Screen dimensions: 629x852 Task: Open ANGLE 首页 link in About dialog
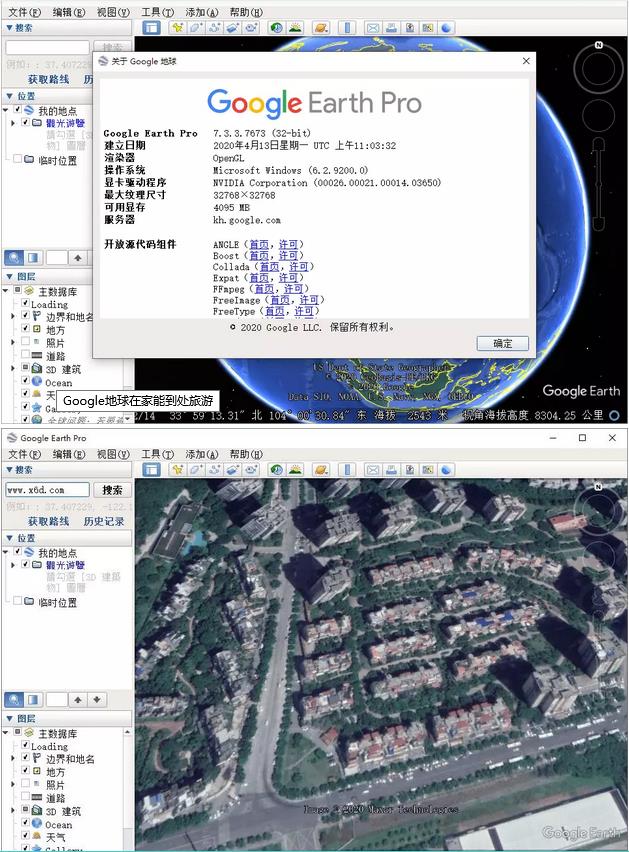click(x=259, y=245)
